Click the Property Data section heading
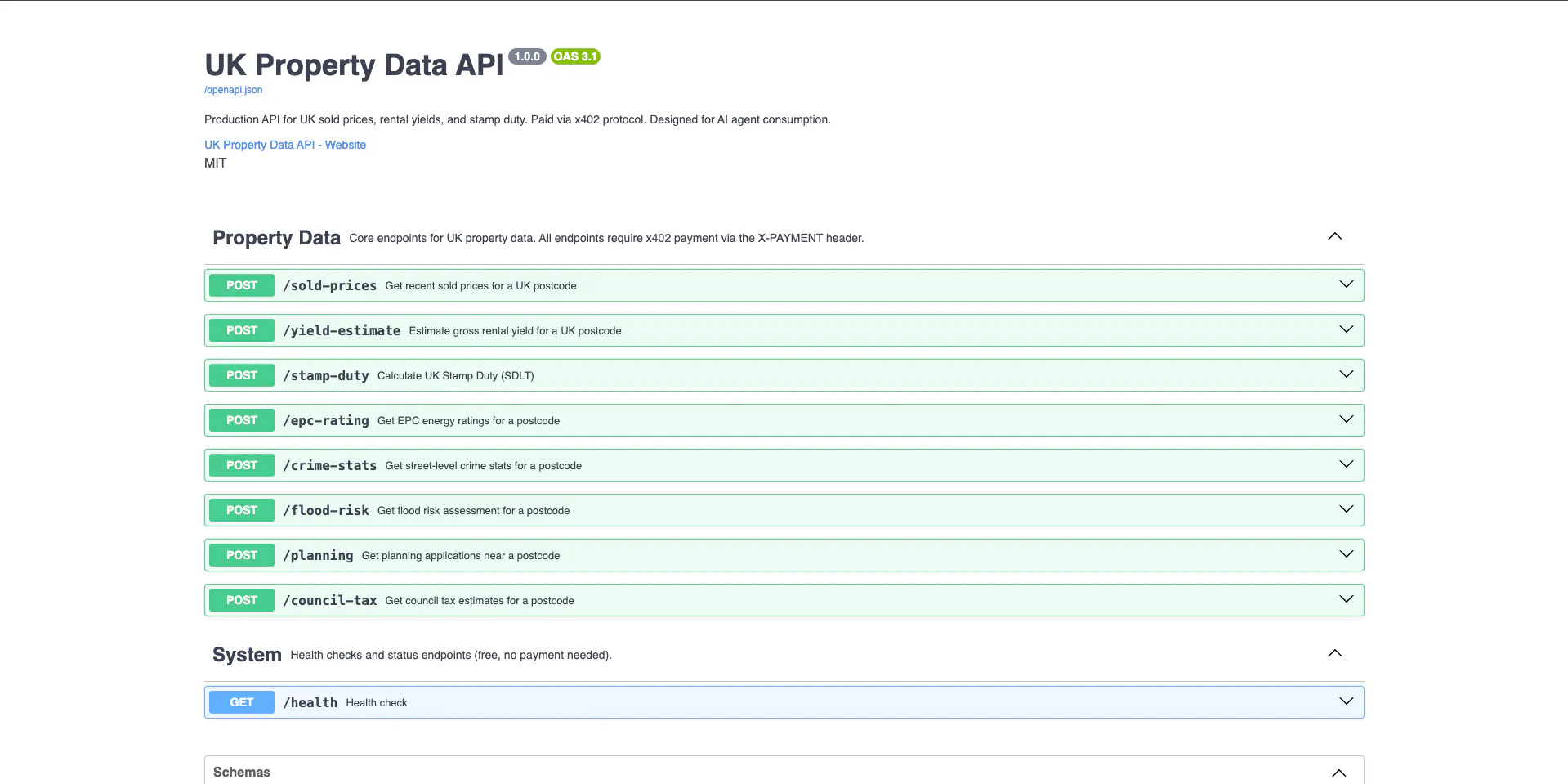The image size is (1568, 784). click(276, 238)
